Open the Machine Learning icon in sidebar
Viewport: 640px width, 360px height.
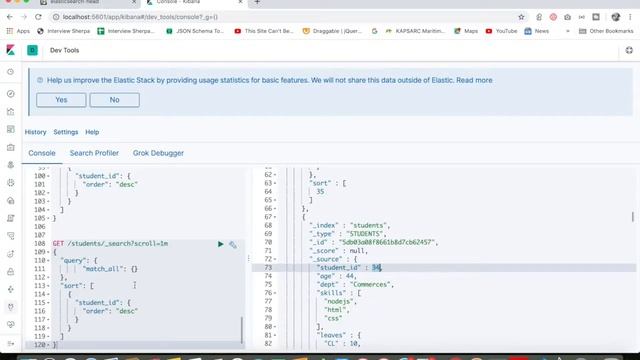coord(11,183)
